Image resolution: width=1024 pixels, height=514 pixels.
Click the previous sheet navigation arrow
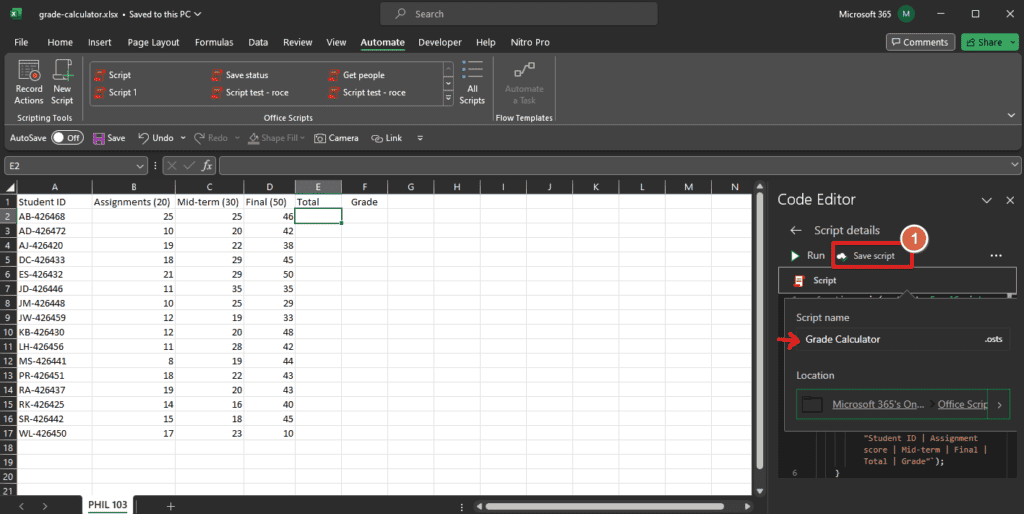tap(22, 506)
